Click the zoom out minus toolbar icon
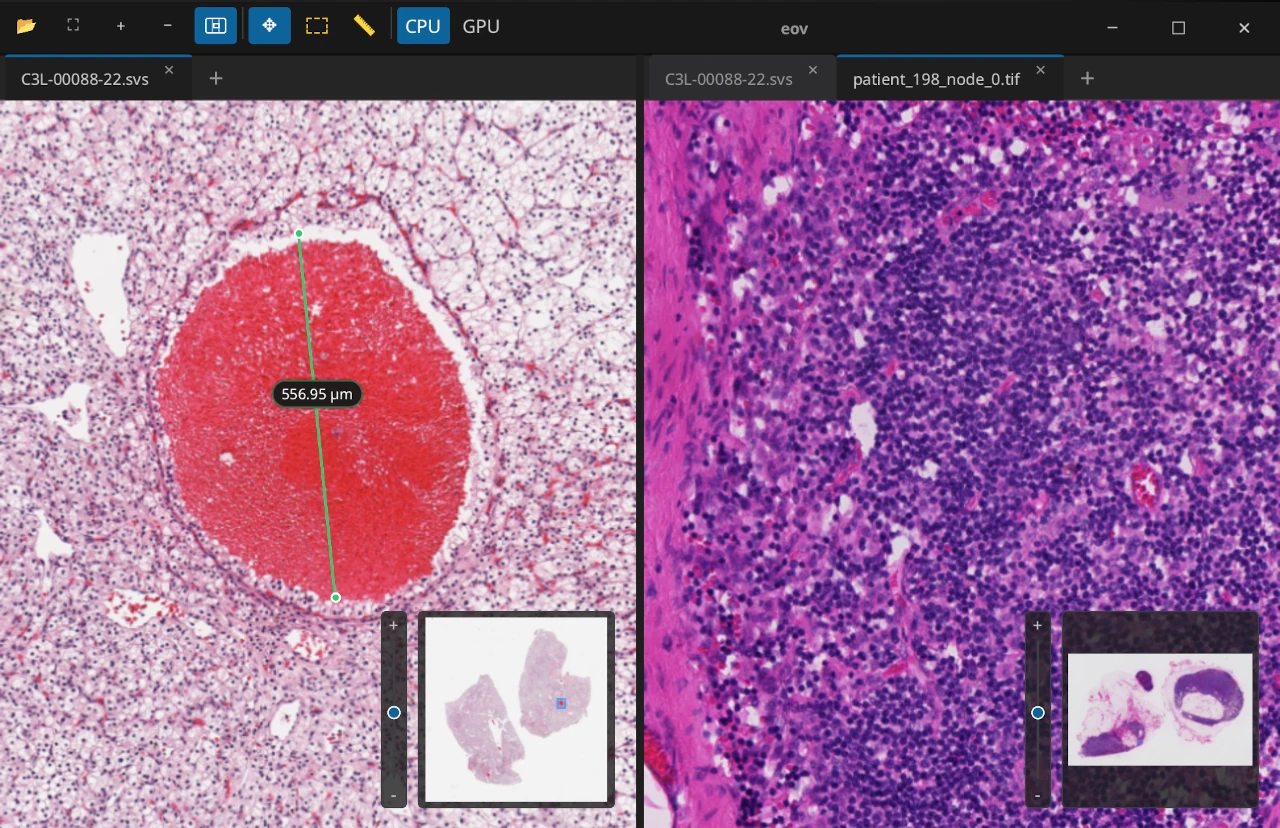This screenshot has width=1280, height=828. point(167,26)
